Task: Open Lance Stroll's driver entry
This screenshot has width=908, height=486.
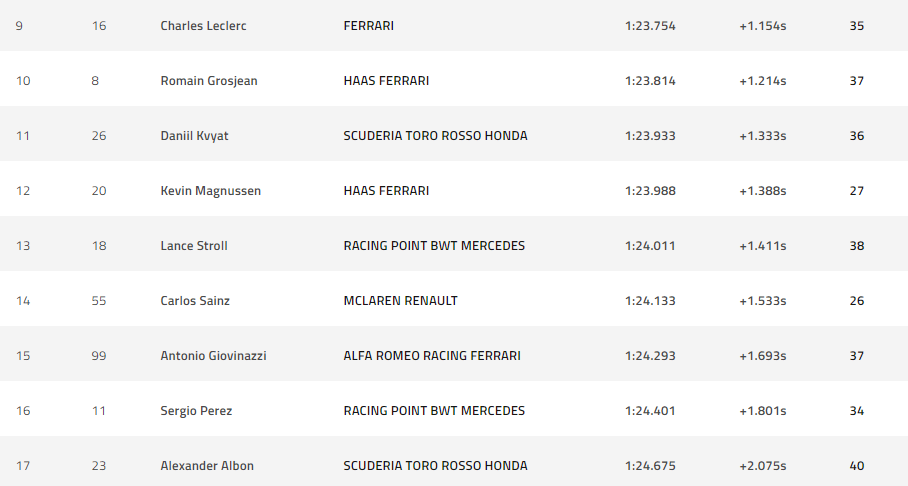Action: point(193,246)
